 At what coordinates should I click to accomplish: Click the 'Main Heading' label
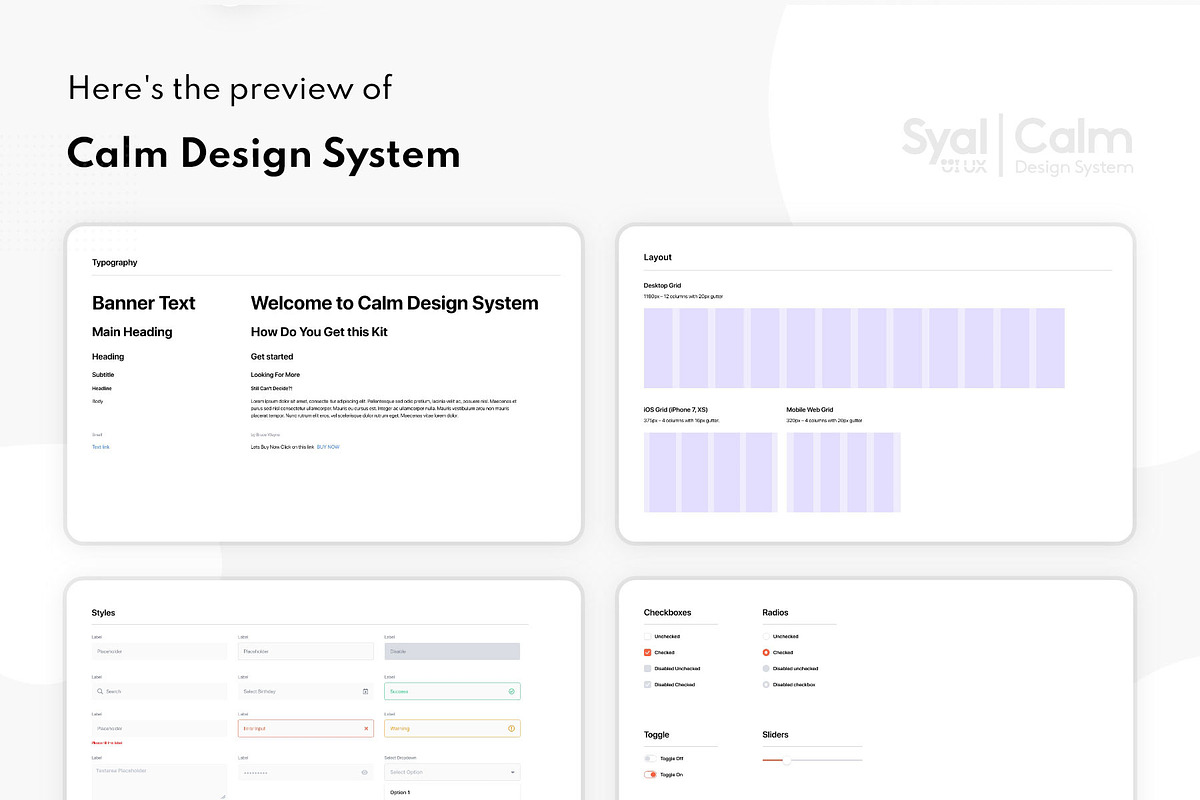point(132,332)
